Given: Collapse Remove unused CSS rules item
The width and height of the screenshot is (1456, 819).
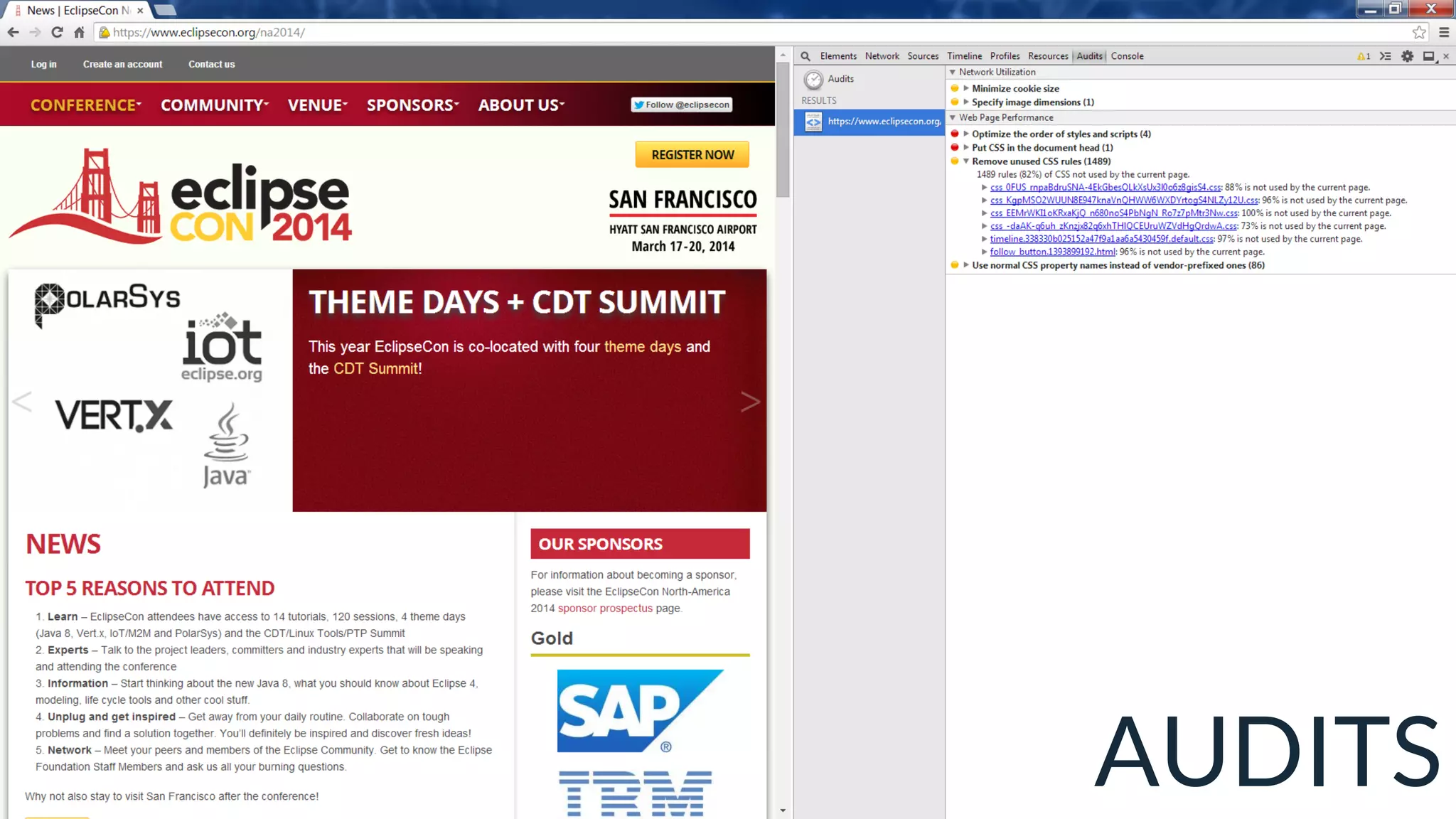Looking at the screenshot, I should pos(966,161).
